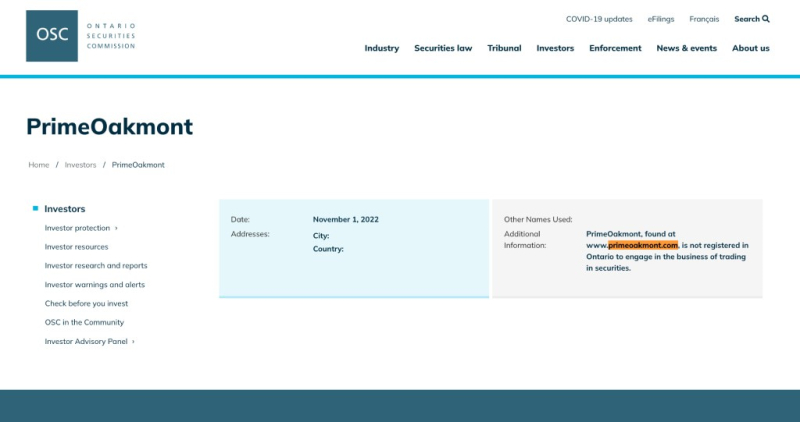Open Investor warnings and alerts
The height and width of the screenshot is (422, 800).
95,285
